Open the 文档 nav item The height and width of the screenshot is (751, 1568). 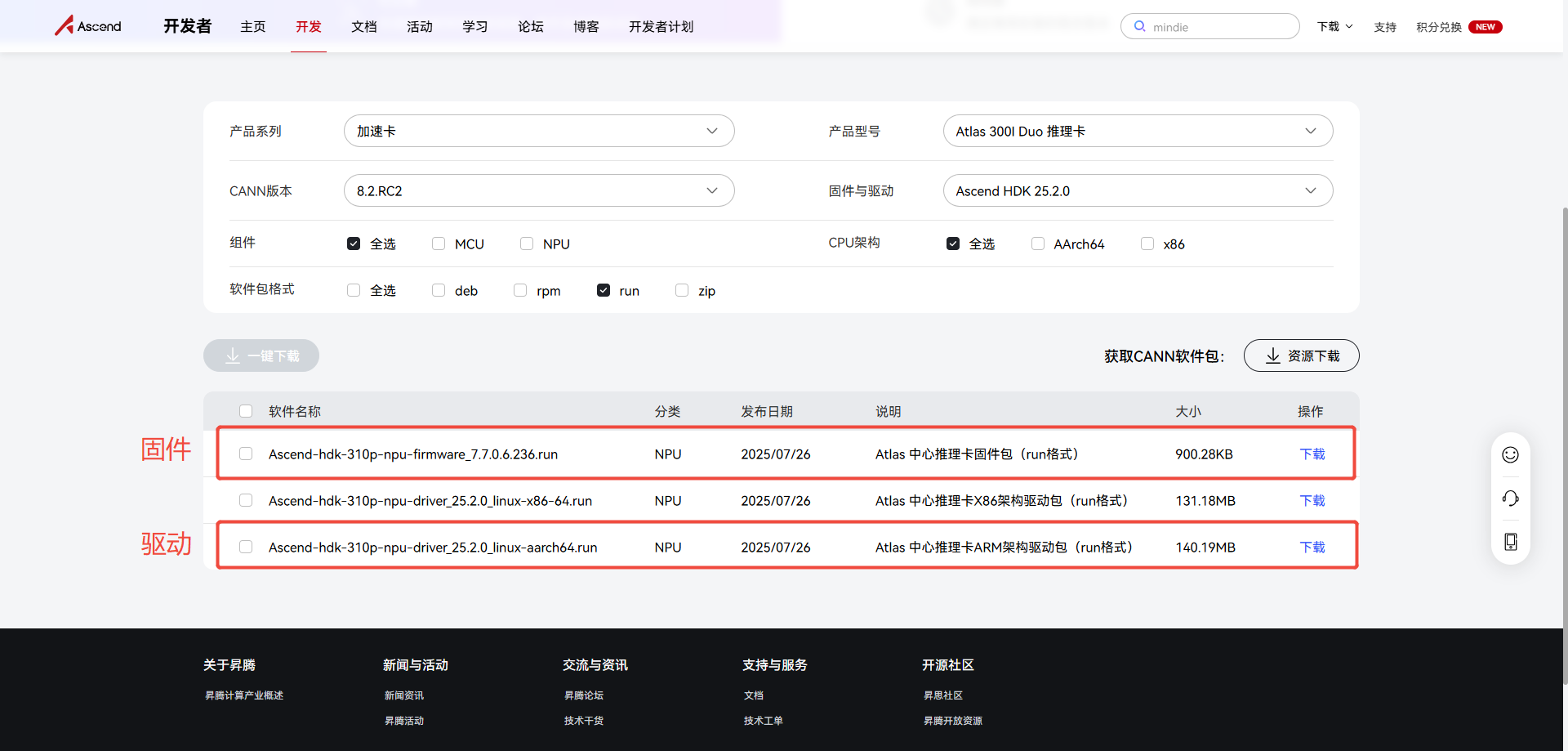[x=364, y=27]
